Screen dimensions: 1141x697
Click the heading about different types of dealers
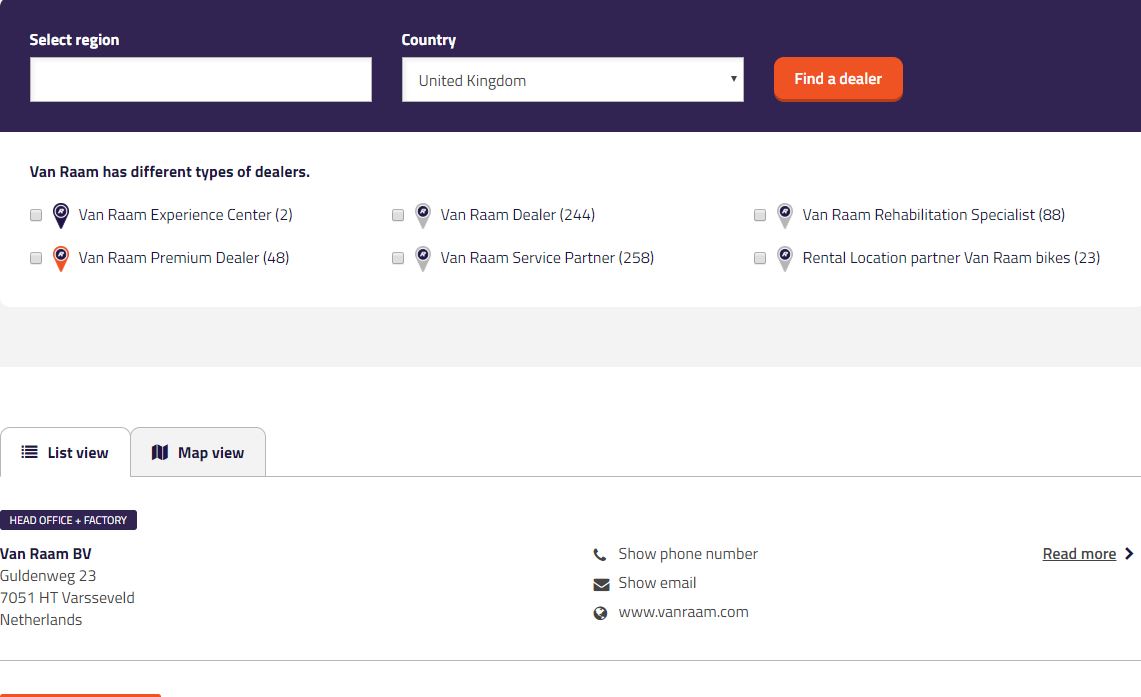click(170, 172)
